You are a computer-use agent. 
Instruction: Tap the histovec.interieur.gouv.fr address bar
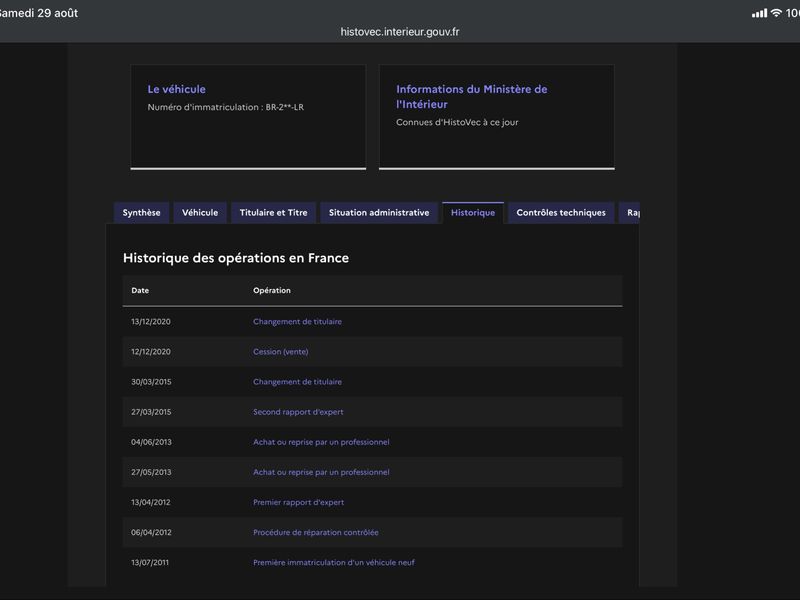click(399, 32)
